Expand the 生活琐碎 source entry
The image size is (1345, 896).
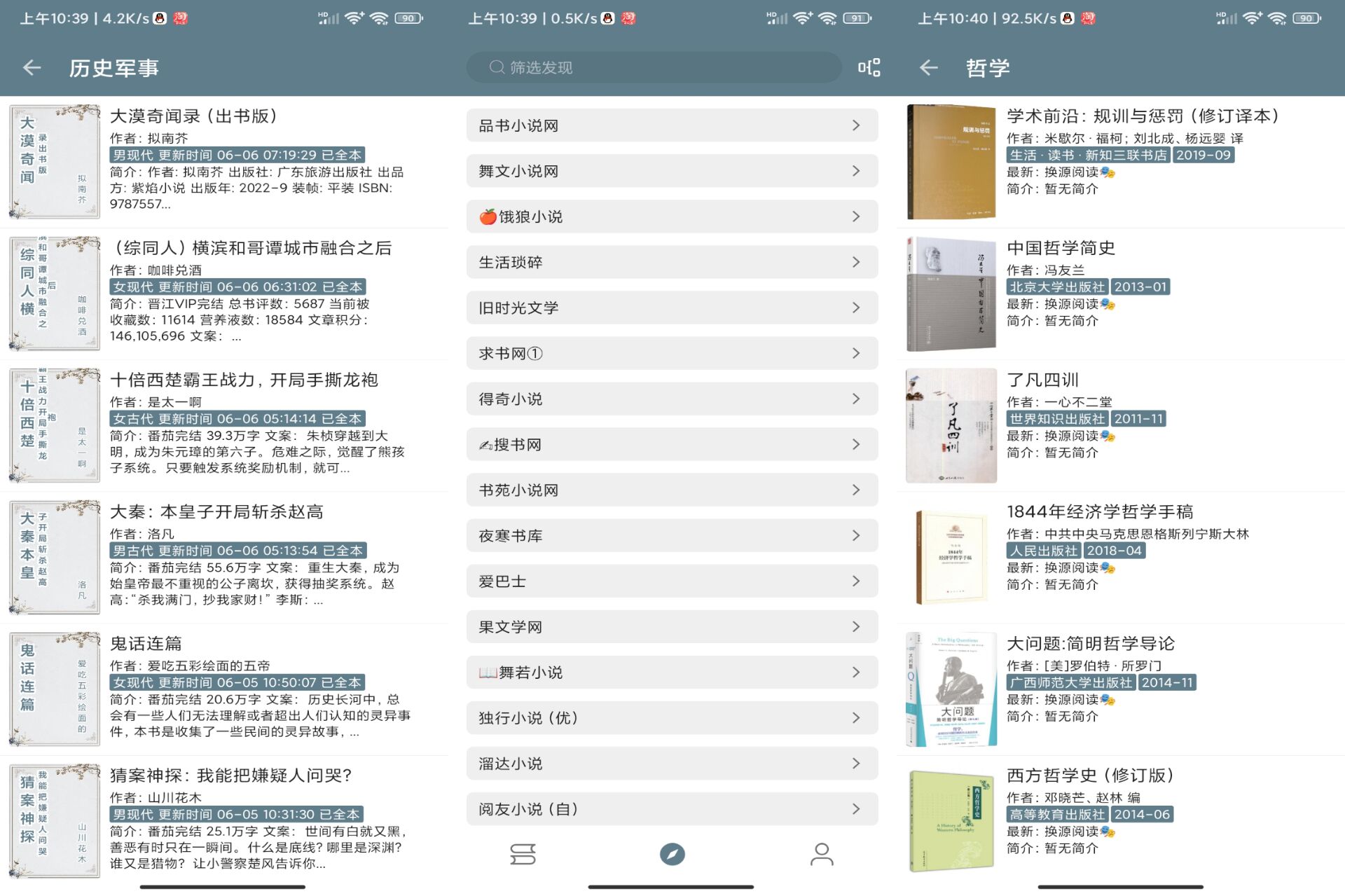[x=671, y=262]
